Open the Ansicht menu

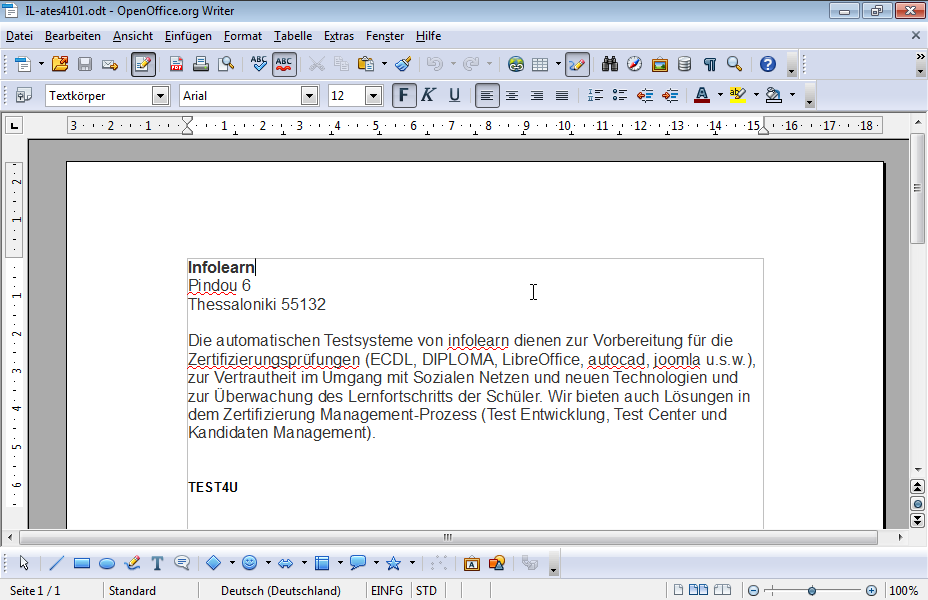(133, 36)
